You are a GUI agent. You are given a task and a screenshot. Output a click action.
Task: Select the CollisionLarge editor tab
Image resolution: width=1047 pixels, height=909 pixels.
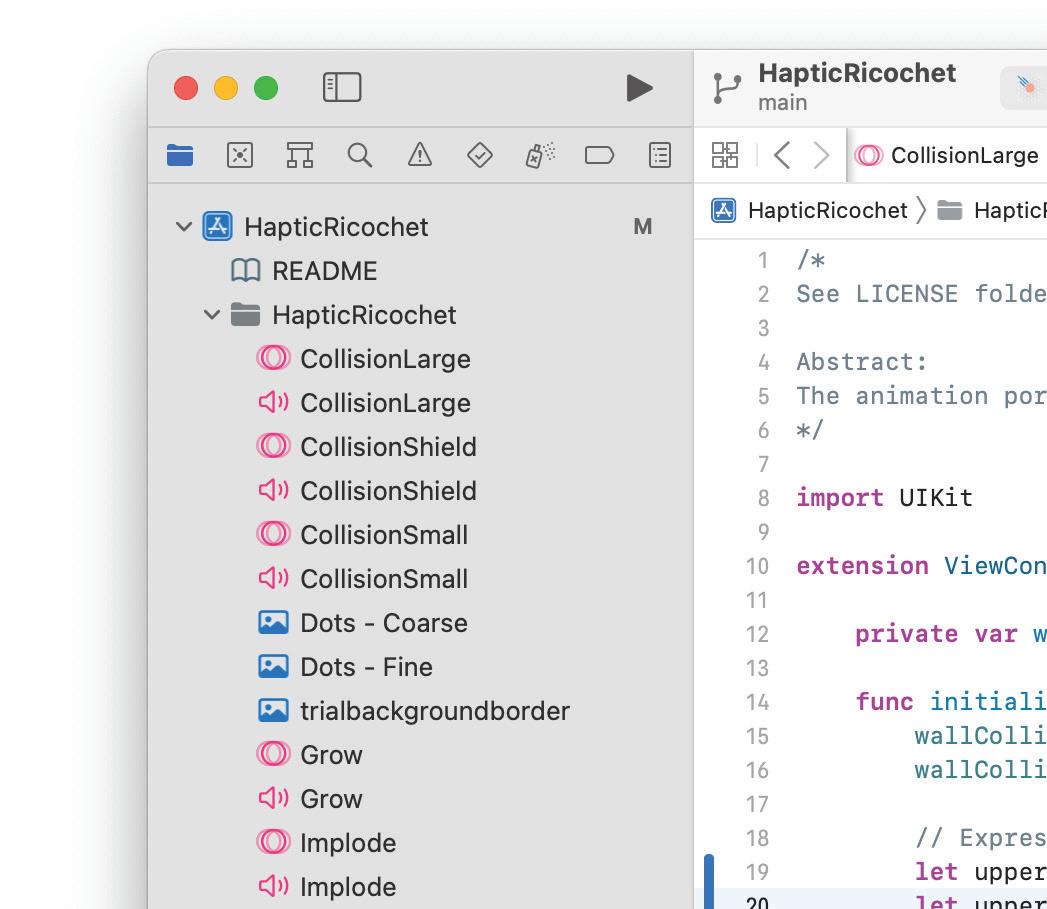947,155
